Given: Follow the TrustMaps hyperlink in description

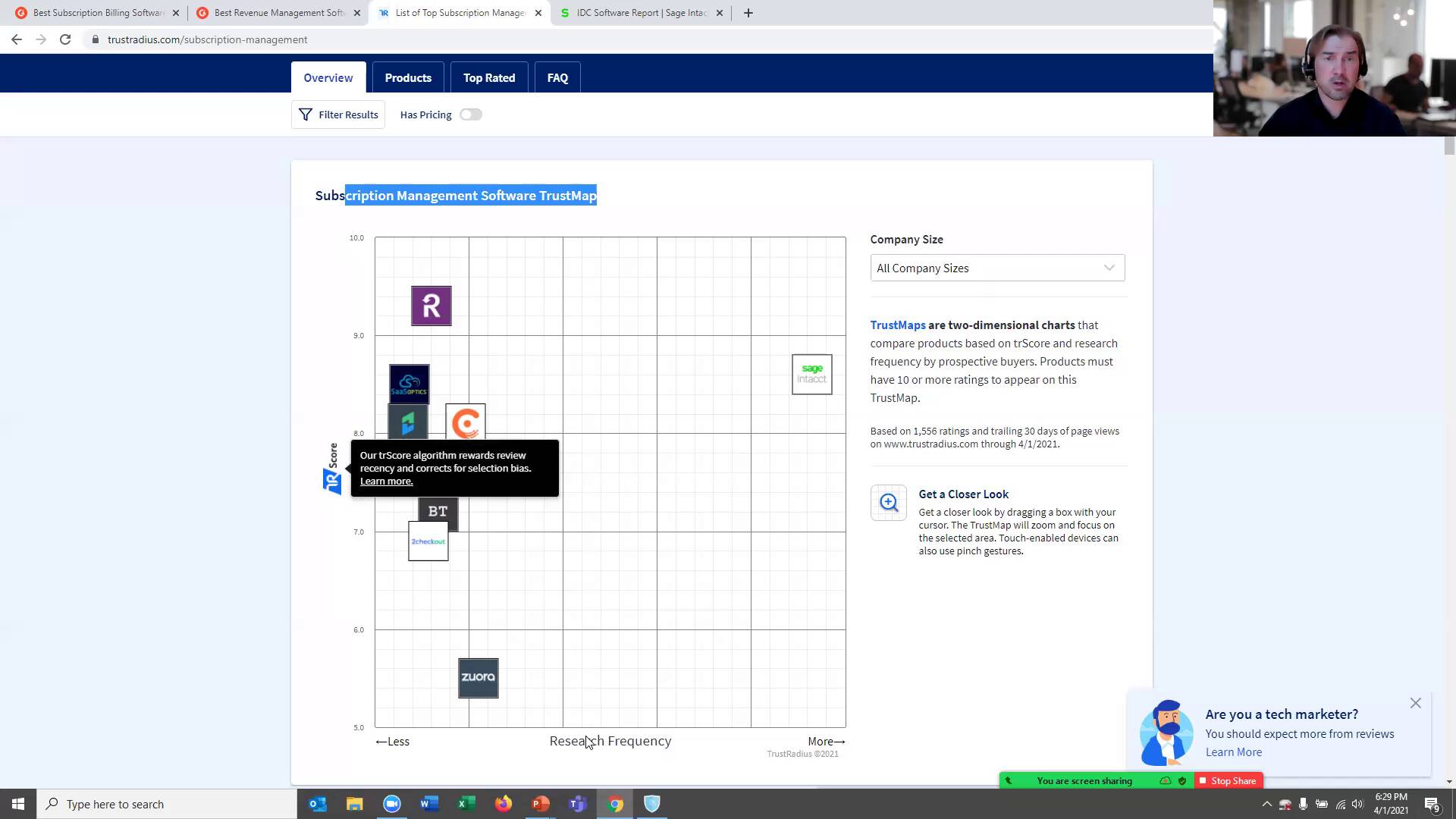Looking at the screenshot, I should click(897, 325).
